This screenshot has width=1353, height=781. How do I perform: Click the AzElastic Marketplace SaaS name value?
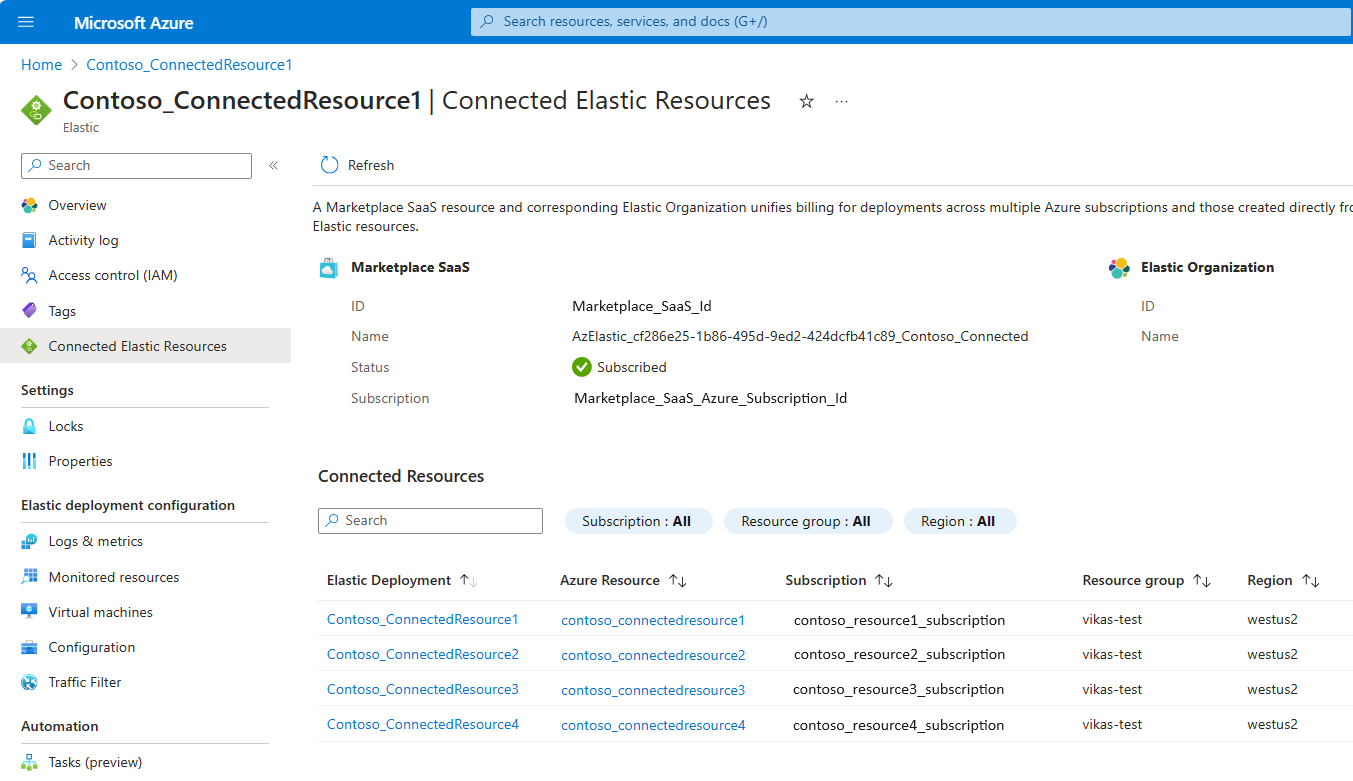[x=800, y=336]
